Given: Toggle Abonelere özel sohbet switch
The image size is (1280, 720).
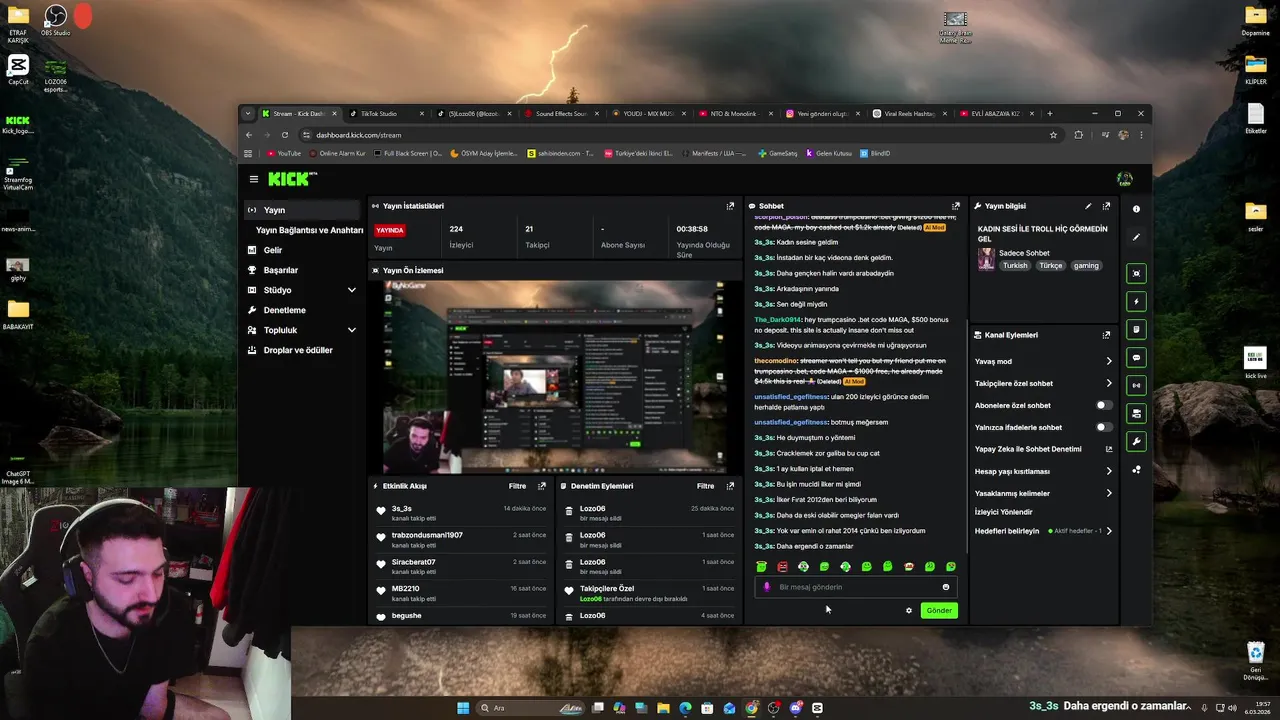Looking at the screenshot, I should pyautogui.click(x=1104, y=405).
